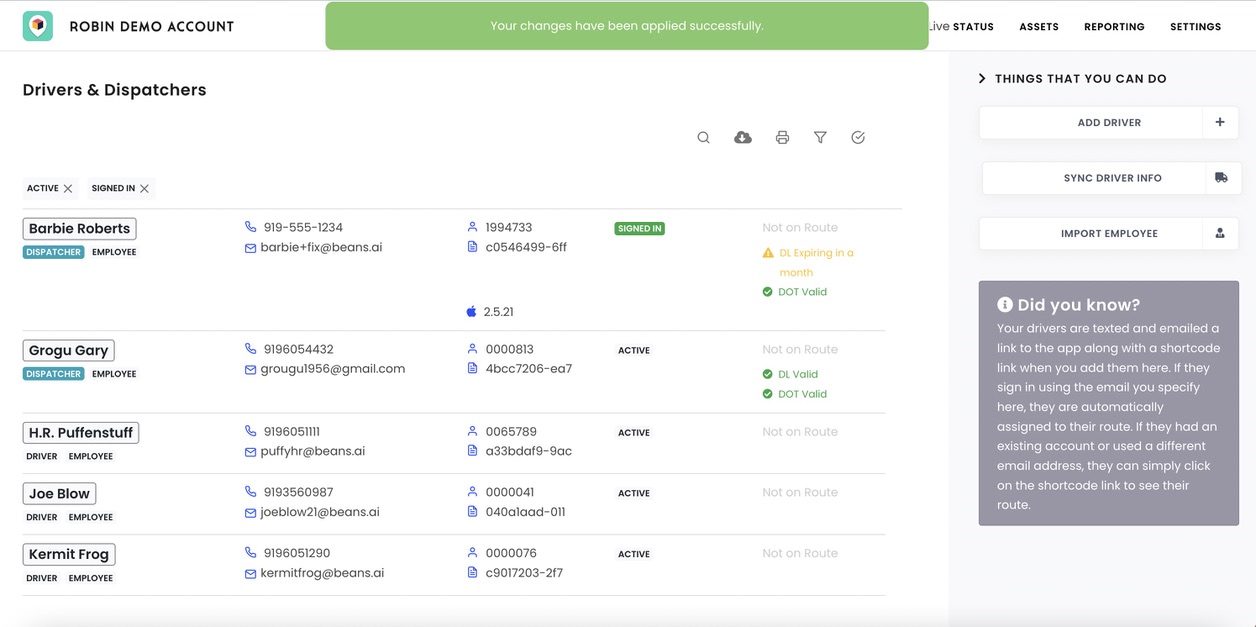The image size is (1256, 627).
Task: Click phone icon for Barbie Roberts
Action: click(251, 227)
